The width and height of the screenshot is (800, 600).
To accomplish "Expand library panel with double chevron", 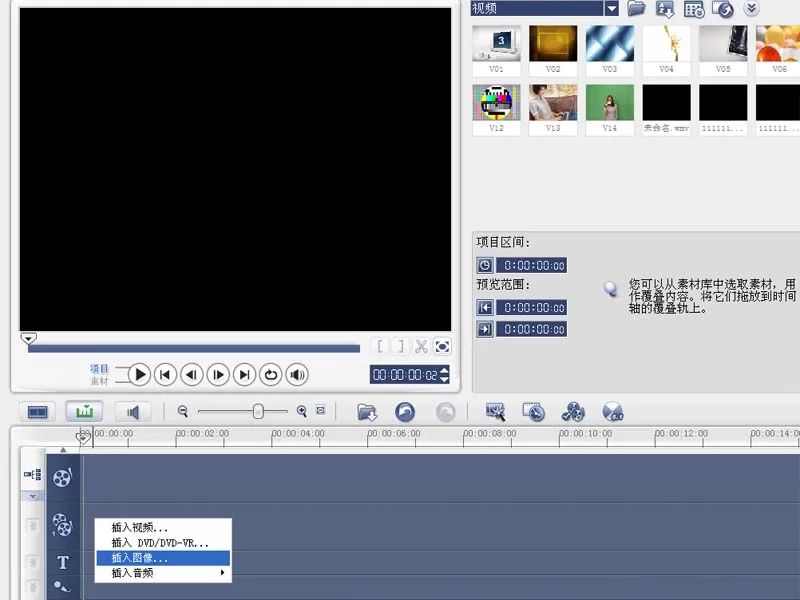I will click(751, 8).
